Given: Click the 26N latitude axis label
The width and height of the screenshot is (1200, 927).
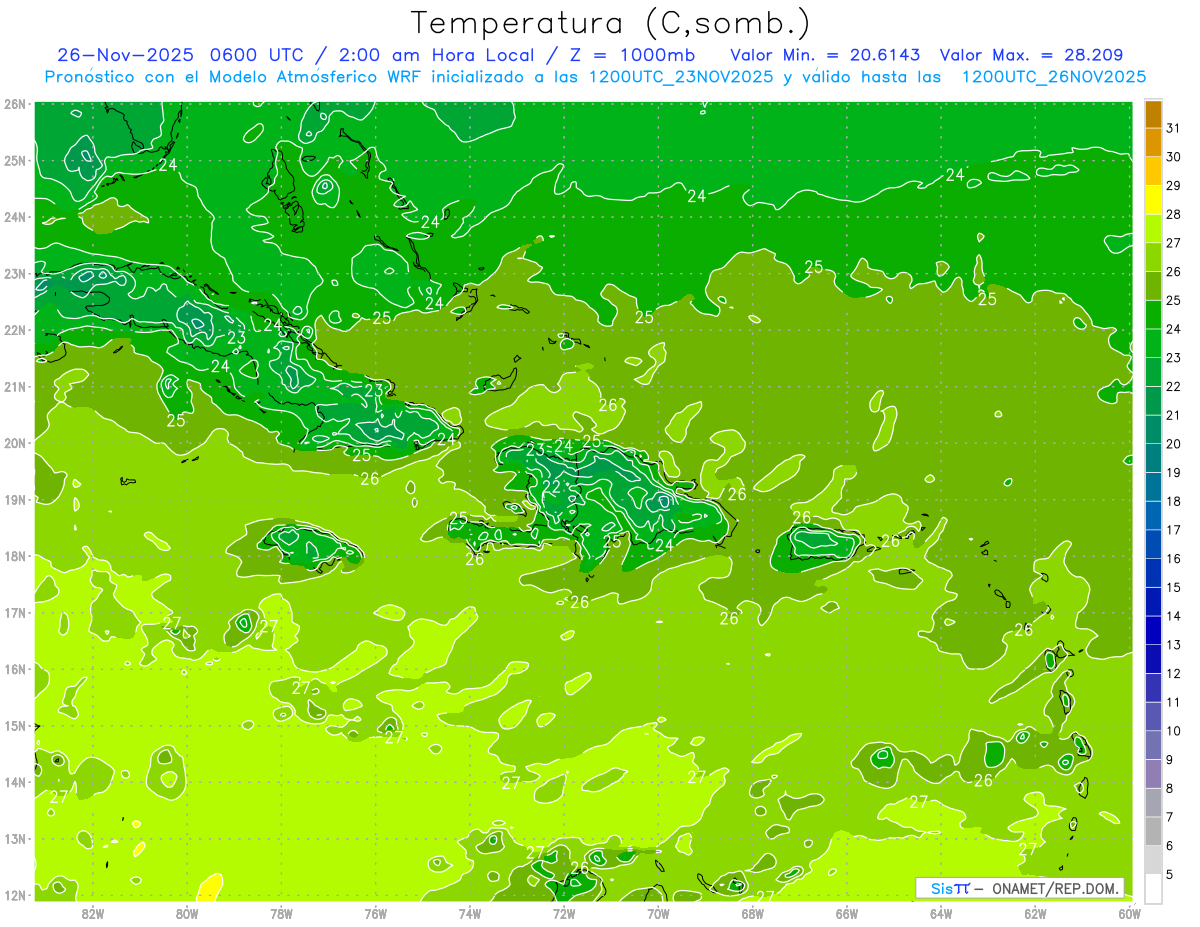Looking at the screenshot, I should tap(15, 104).
